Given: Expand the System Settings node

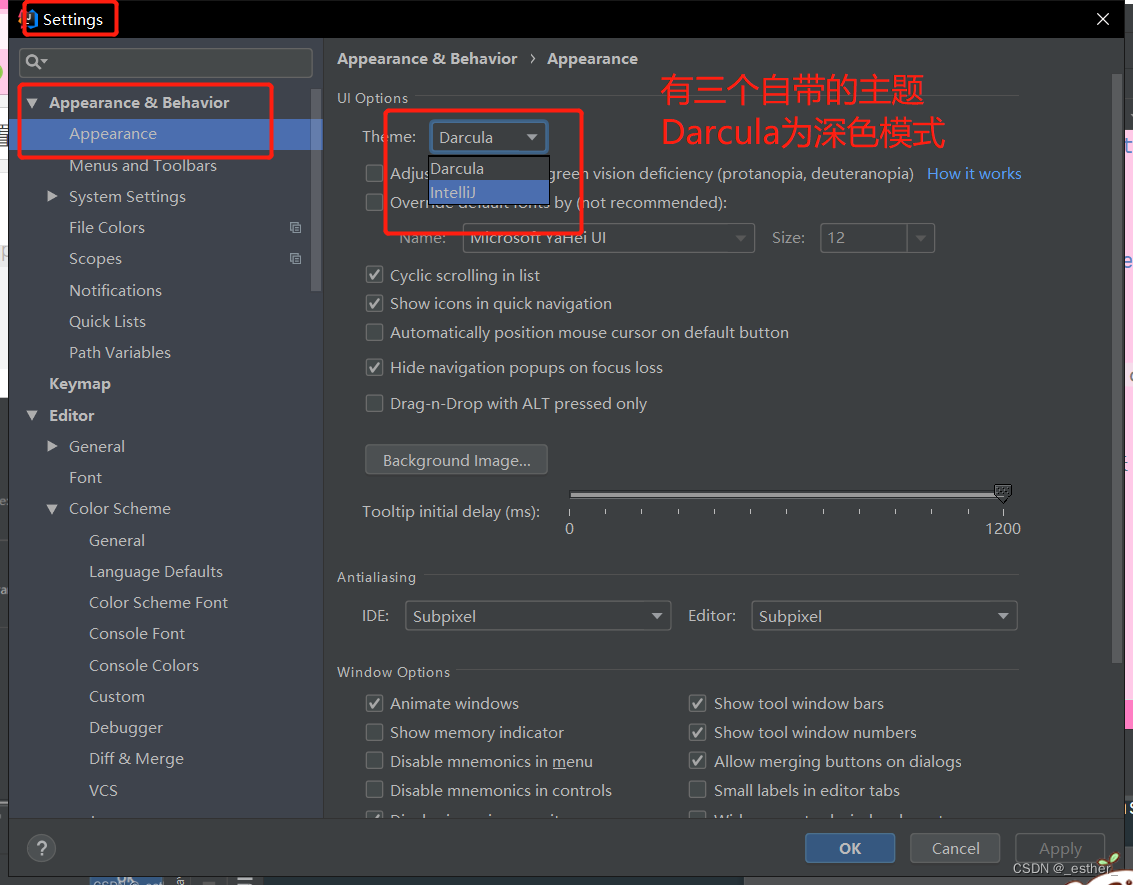Looking at the screenshot, I should (52, 196).
